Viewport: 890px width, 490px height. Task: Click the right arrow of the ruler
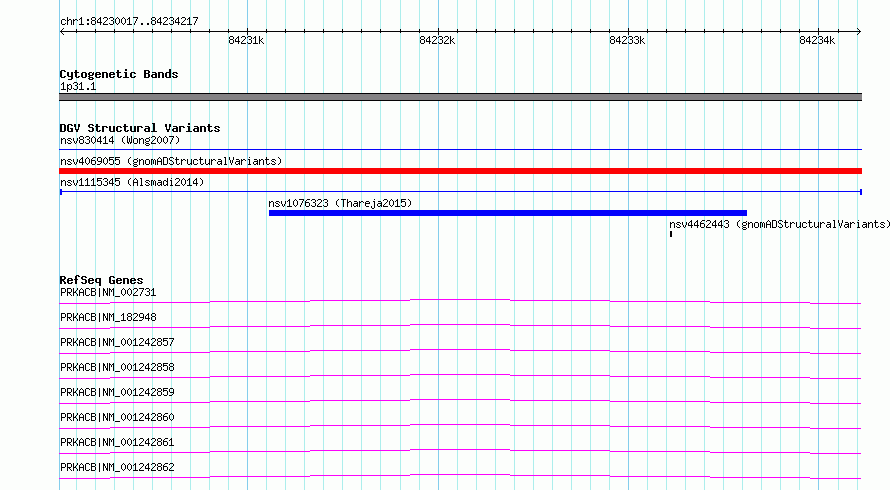pos(858,31)
